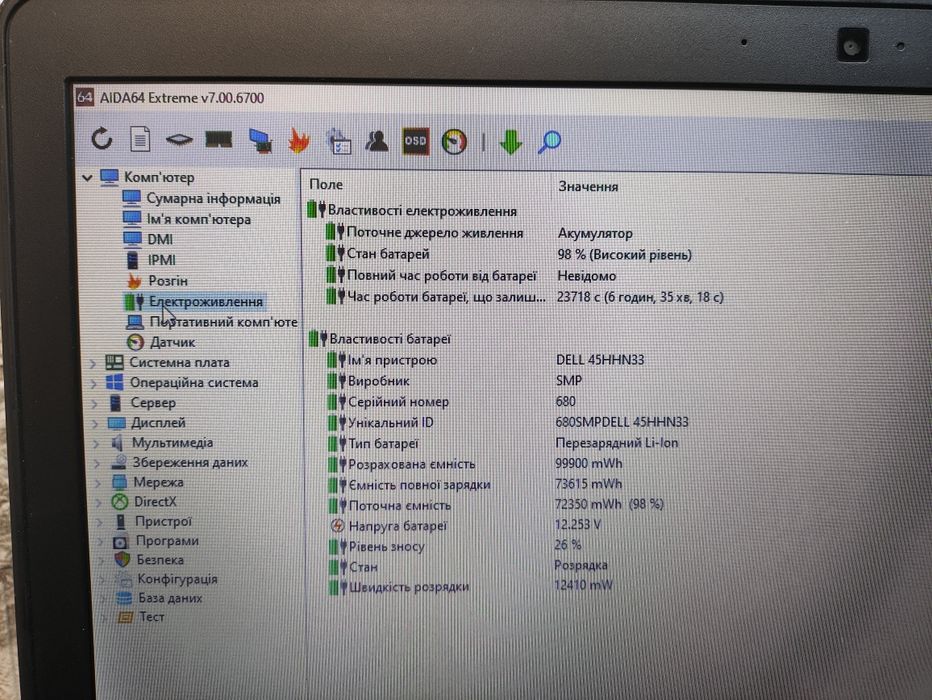Select the Стан батарей row
This screenshot has width=932, height=700.
pyautogui.click(x=509, y=254)
